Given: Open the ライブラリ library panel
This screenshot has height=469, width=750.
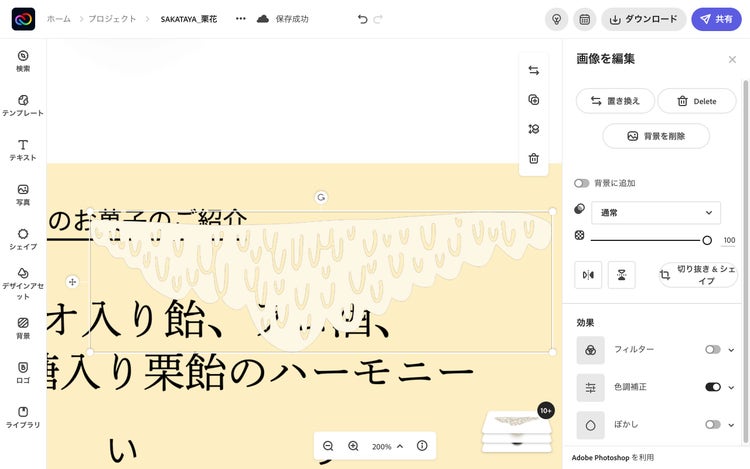Looking at the screenshot, I should [23, 417].
